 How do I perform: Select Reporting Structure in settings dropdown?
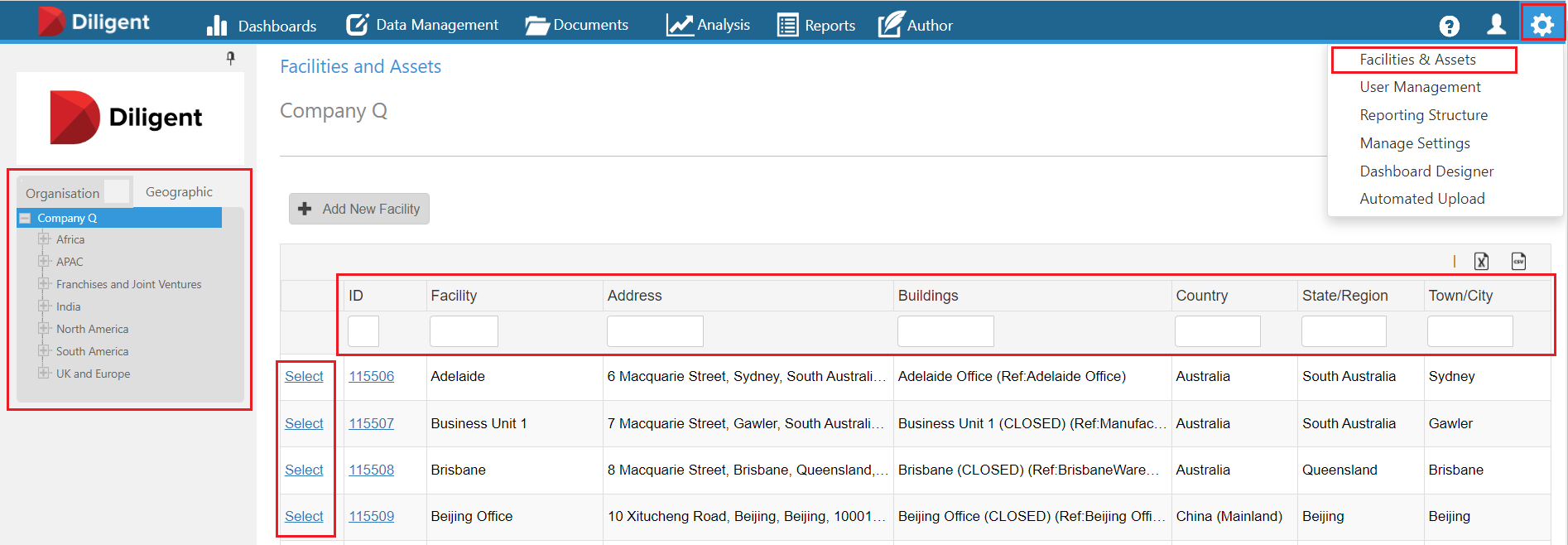tap(1423, 115)
